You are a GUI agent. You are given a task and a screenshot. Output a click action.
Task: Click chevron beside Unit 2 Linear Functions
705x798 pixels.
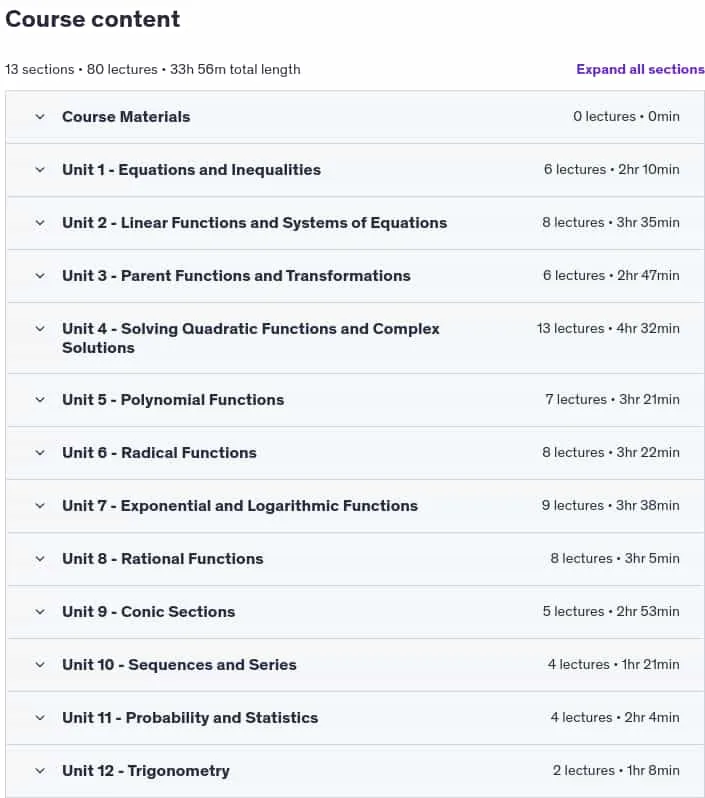pos(40,223)
